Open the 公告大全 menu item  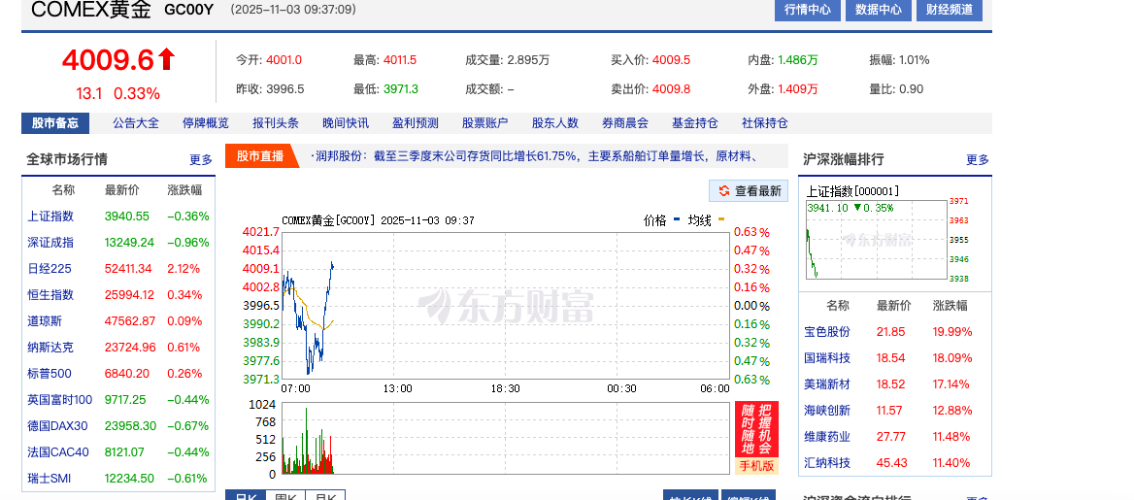point(135,123)
